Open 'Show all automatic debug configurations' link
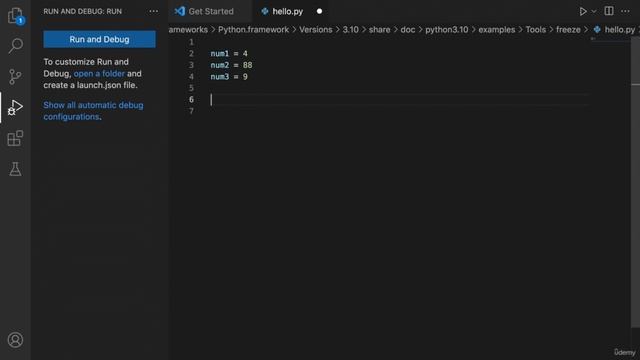The width and height of the screenshot is (640, 360). 93,111
